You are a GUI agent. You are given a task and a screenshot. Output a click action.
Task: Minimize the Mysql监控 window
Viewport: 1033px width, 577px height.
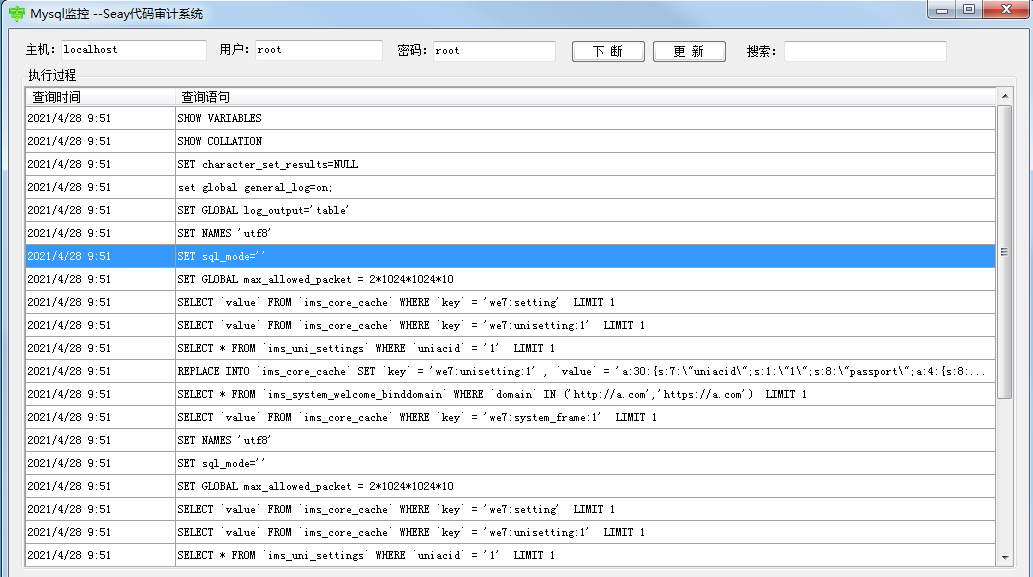[x=941, y=10]
